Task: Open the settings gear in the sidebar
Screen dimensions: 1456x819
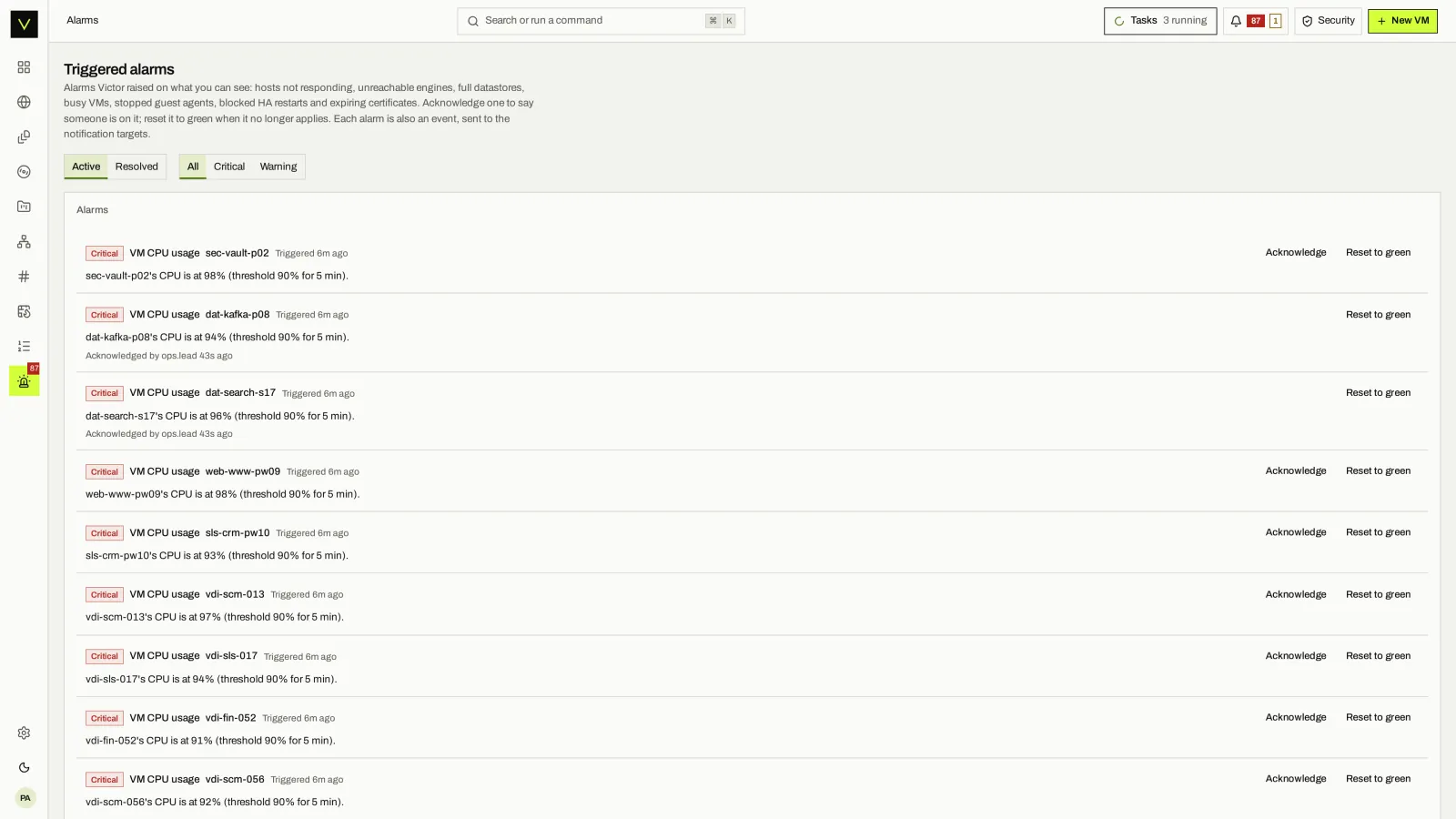Action: 24,733
